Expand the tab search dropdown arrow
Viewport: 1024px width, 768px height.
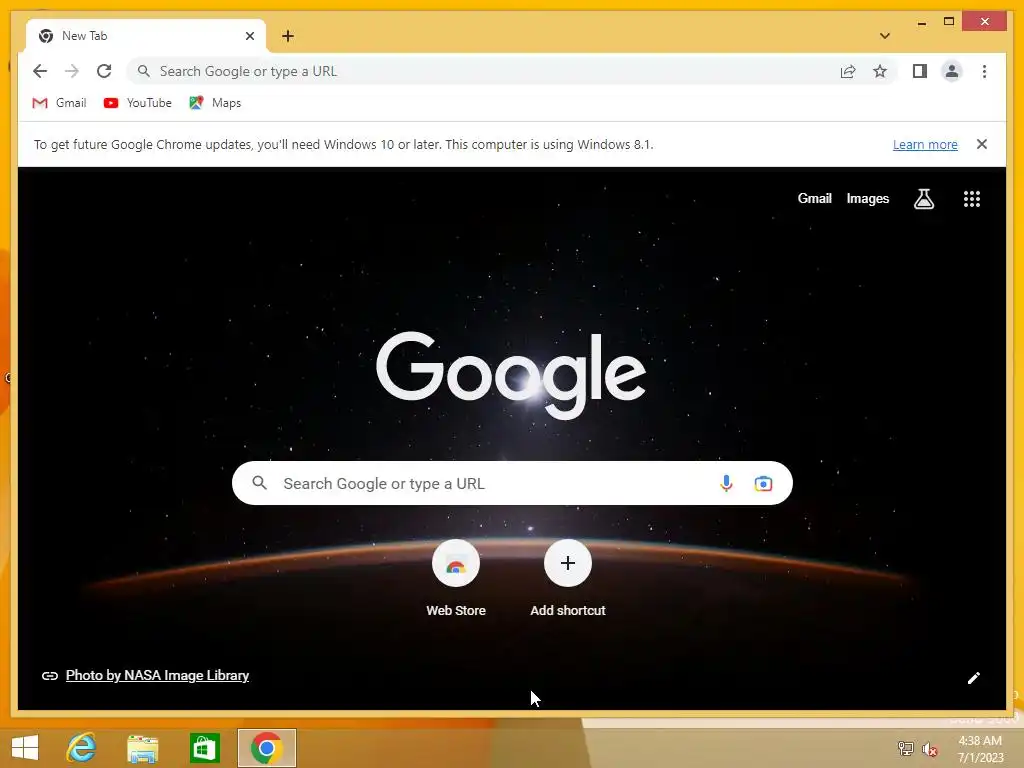click(885, 36)
